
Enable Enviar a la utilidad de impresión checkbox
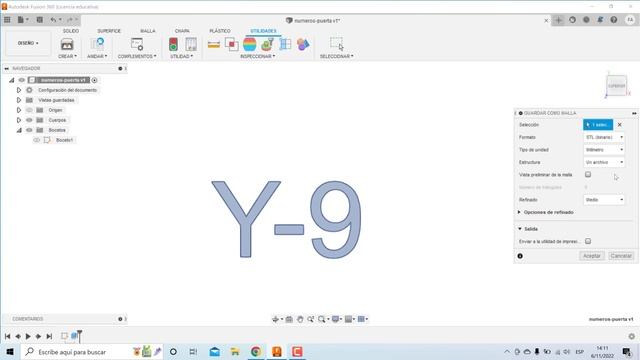(x=588, y=241)
